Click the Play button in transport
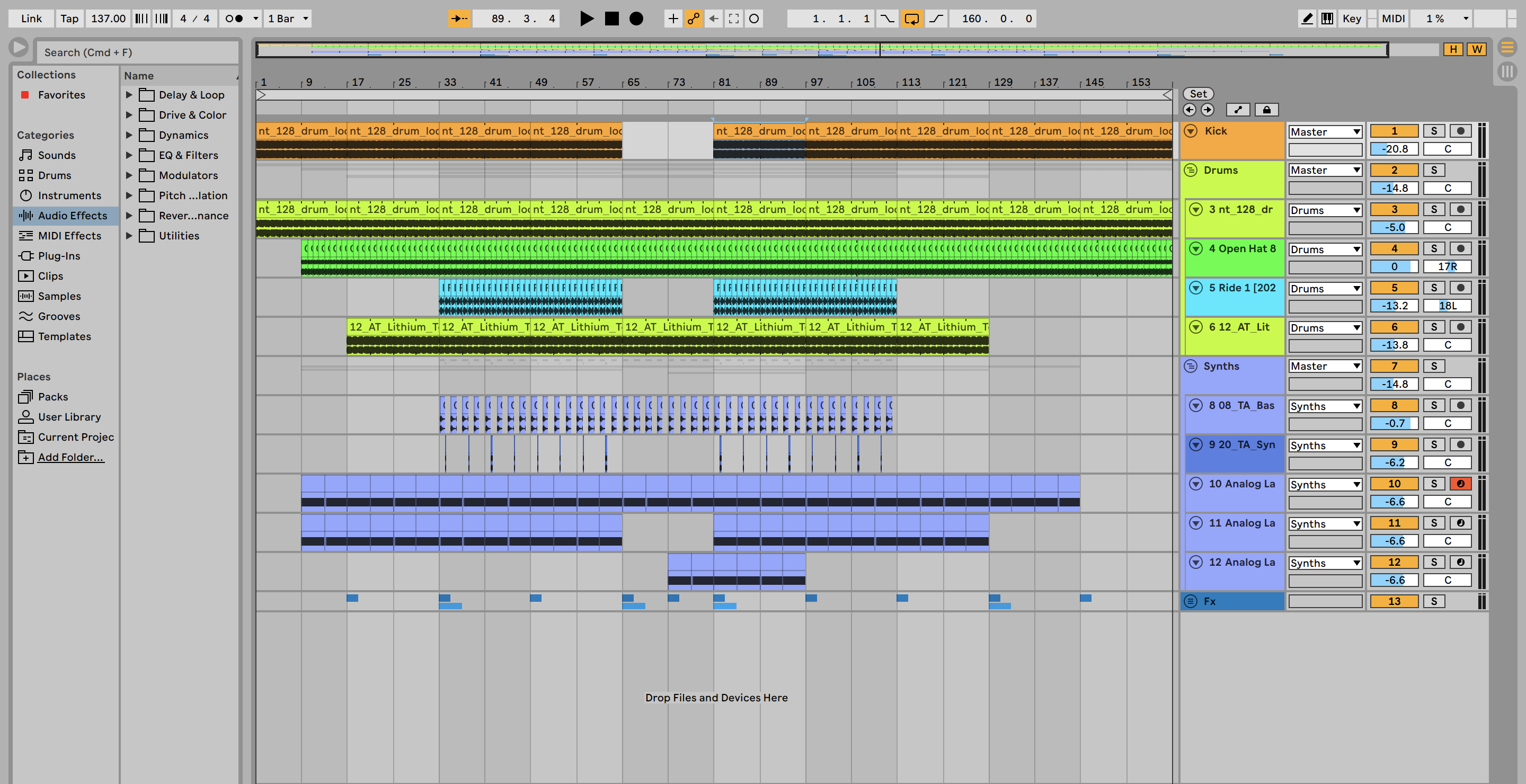 [x=586, y=19]
